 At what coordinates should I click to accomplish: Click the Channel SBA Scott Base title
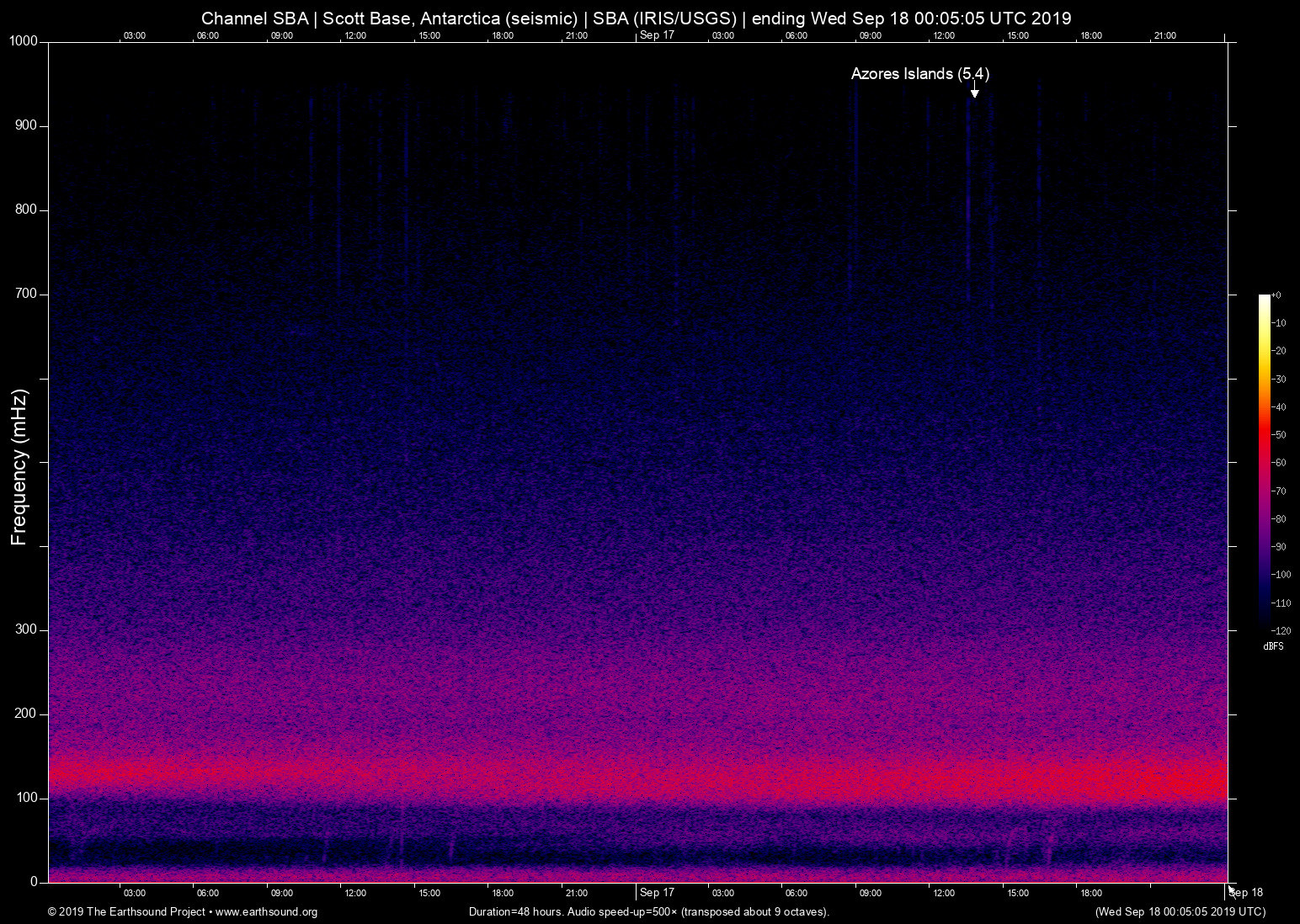[x=636, y=19]
